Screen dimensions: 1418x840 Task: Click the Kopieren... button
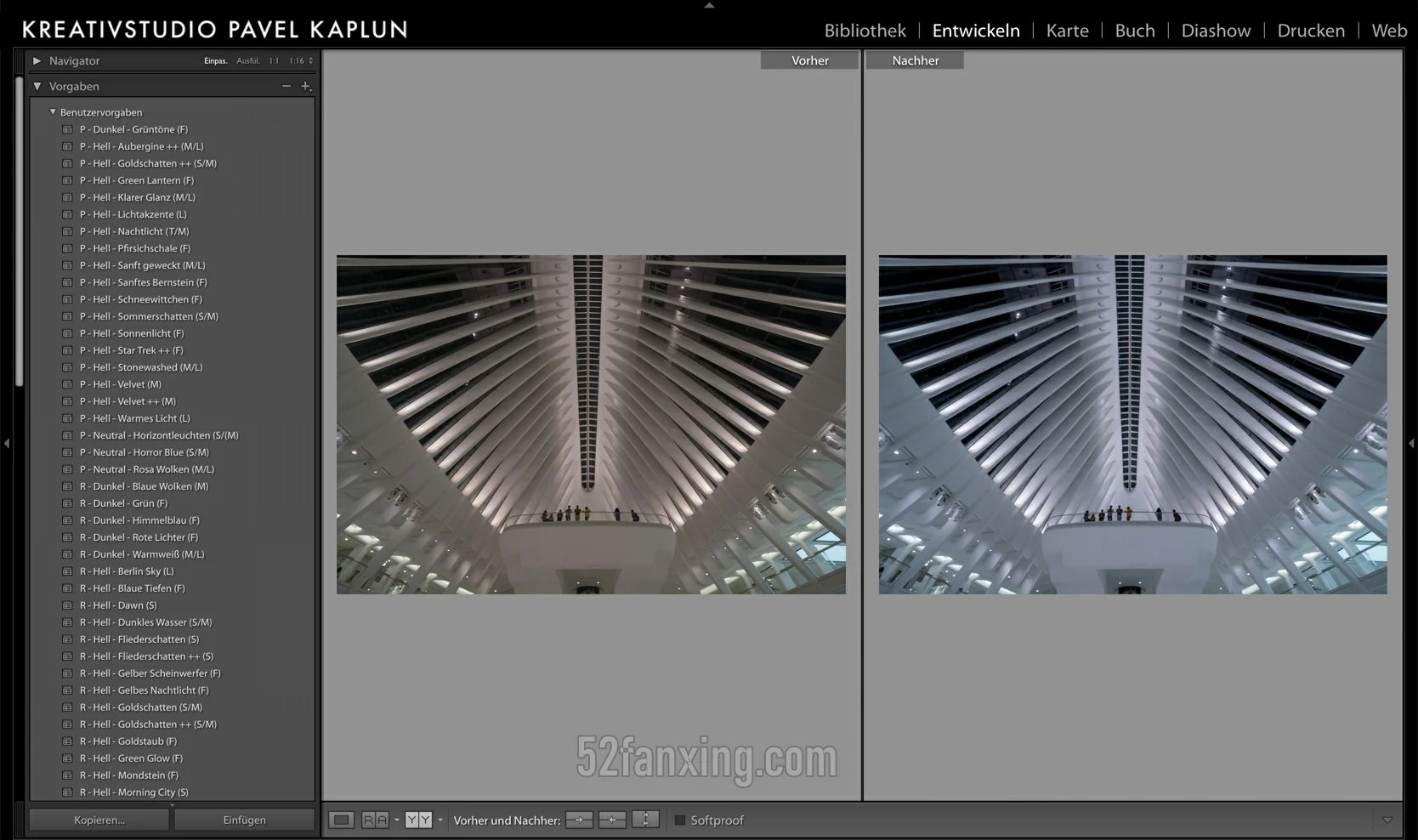coord(99,820)
